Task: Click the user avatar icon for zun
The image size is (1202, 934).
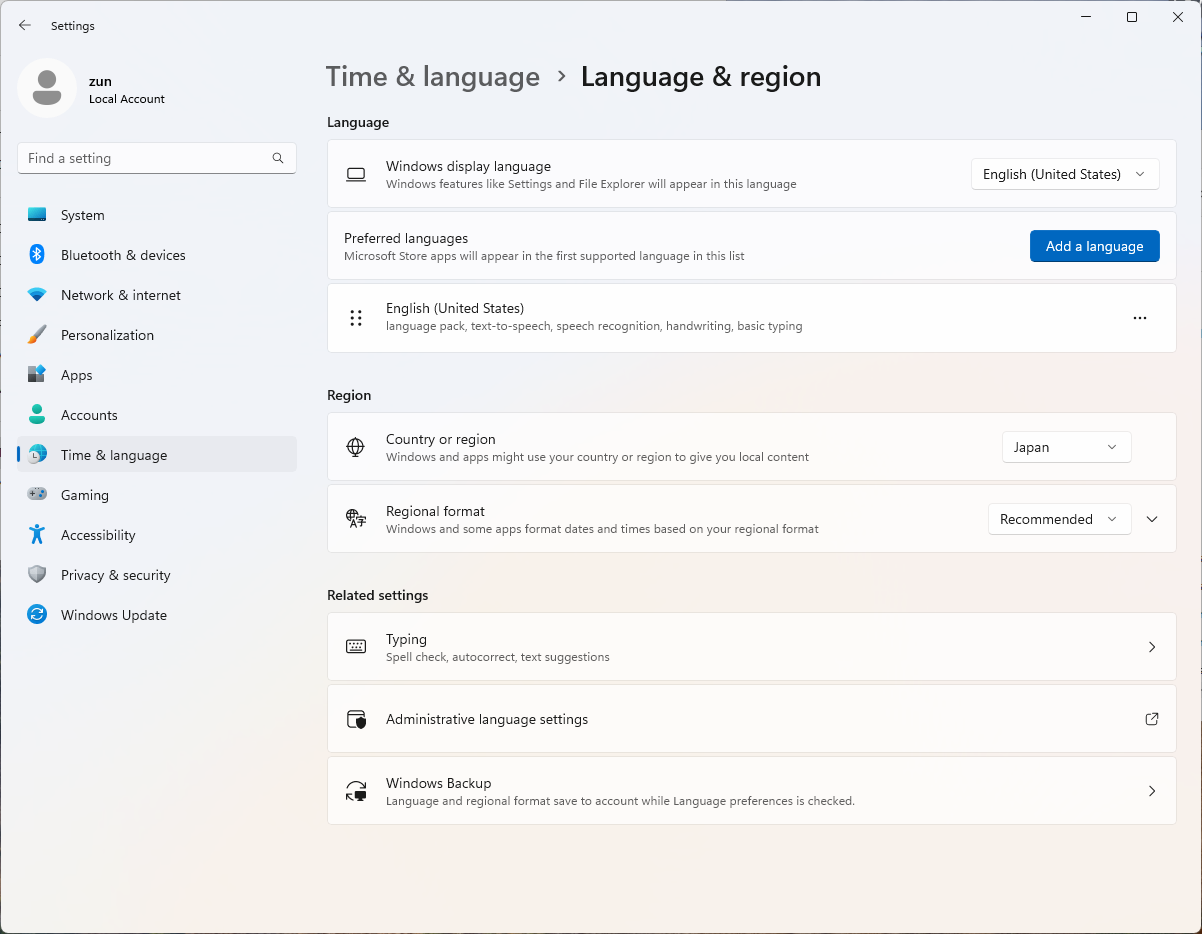Action: click(x=47, y=88)
